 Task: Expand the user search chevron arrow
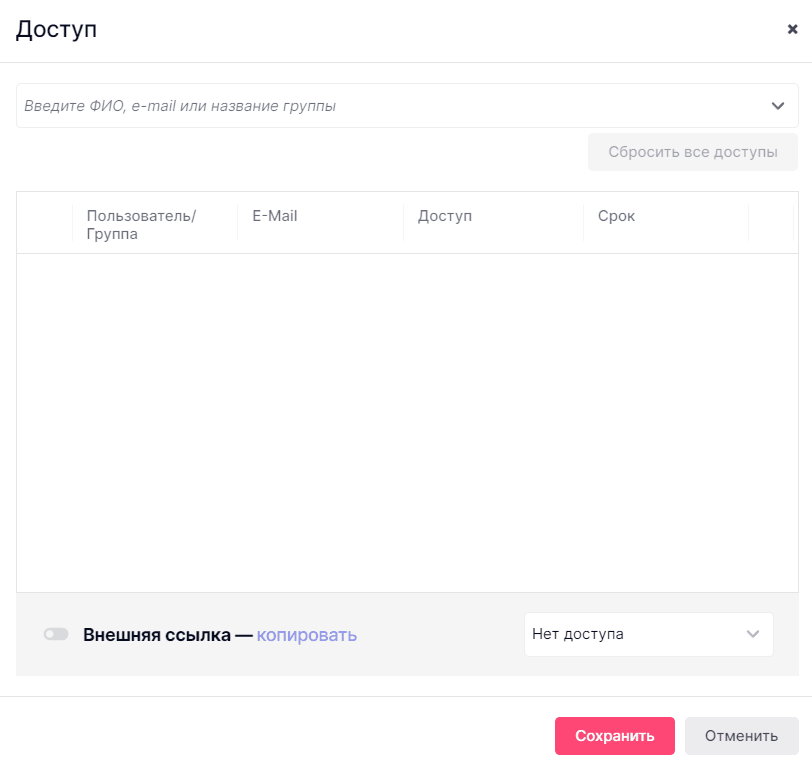(778, 106)
